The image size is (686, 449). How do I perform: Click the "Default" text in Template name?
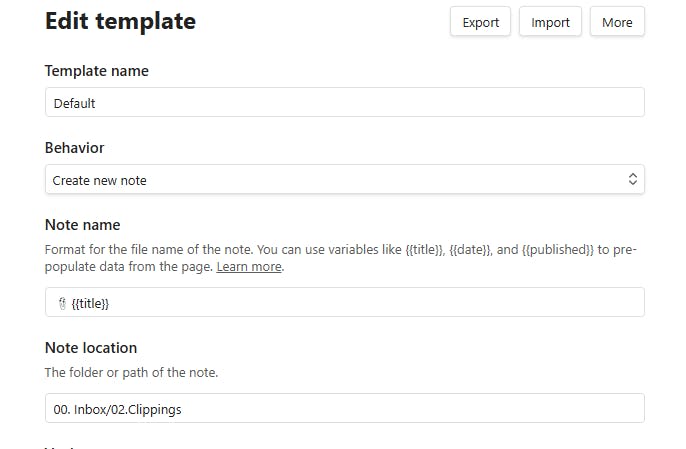point(74,103)
